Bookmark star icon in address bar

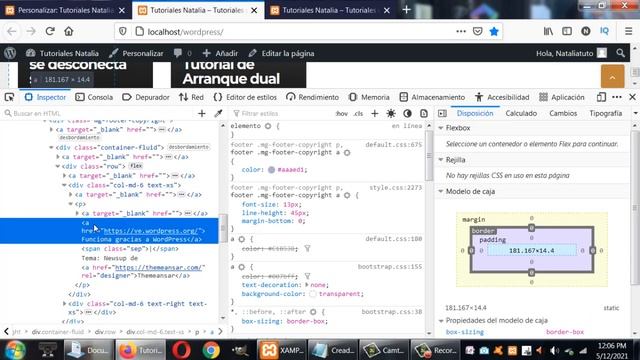click(x=494, y=31)
